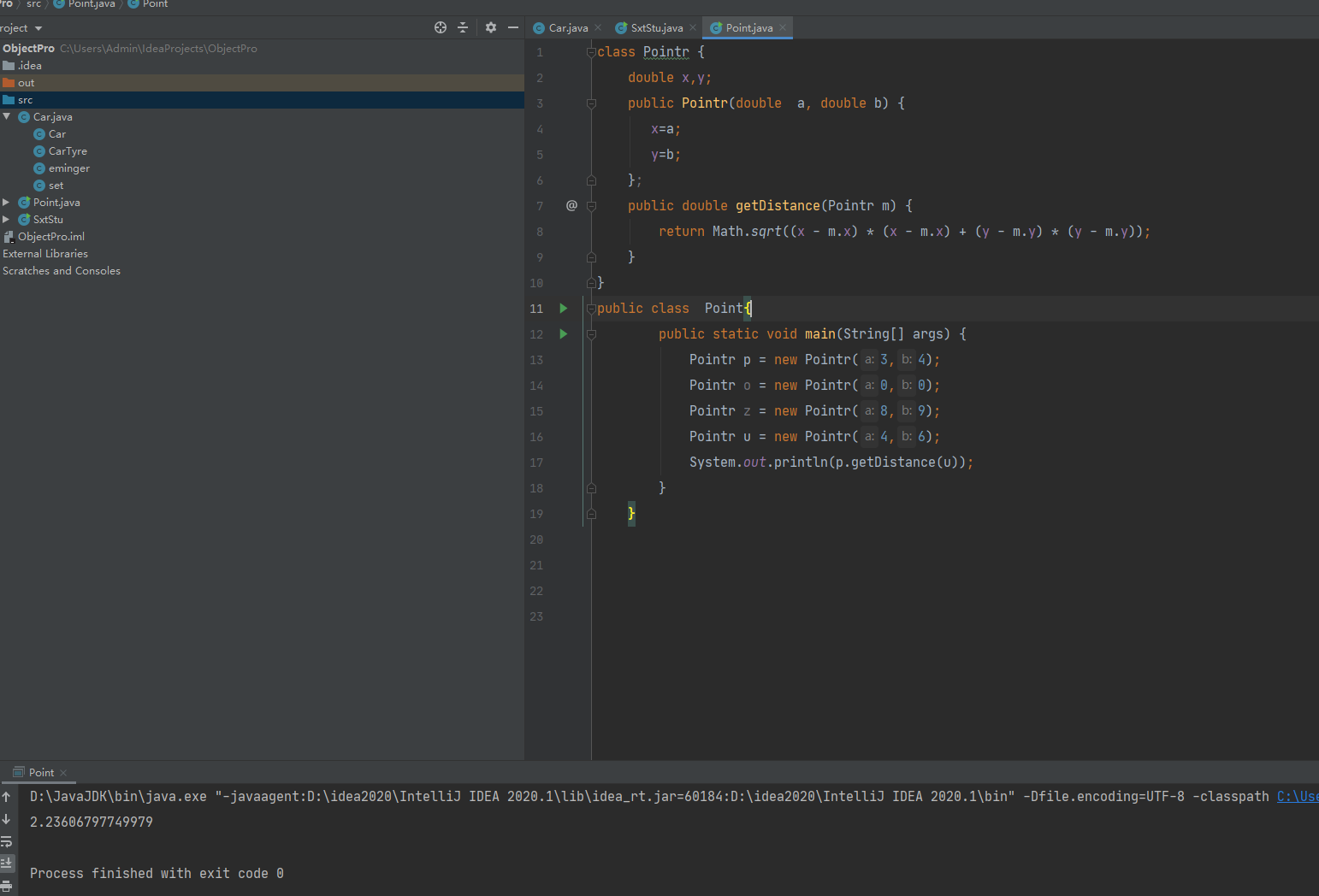Open the Project view dropdown arrow
1319x896 pixels.
click(38, 28)
